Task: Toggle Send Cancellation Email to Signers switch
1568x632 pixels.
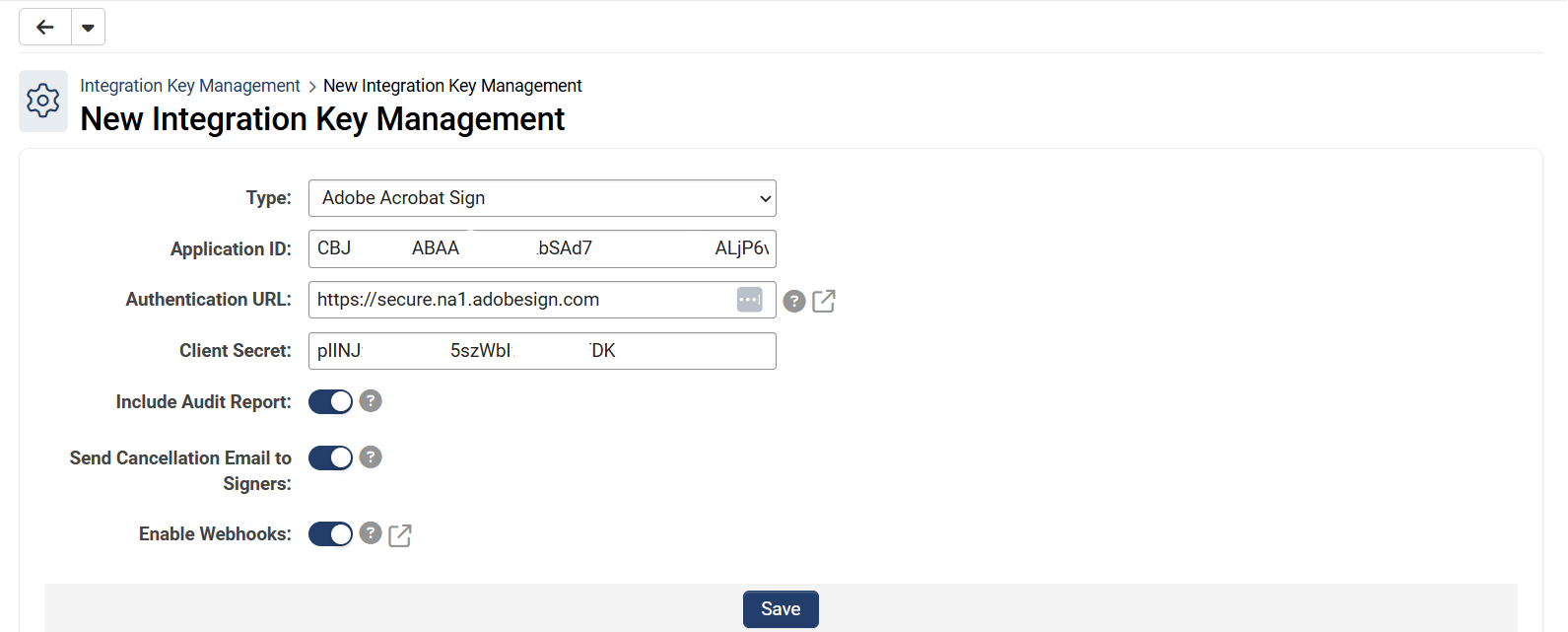Action: [x=330, y=457]
